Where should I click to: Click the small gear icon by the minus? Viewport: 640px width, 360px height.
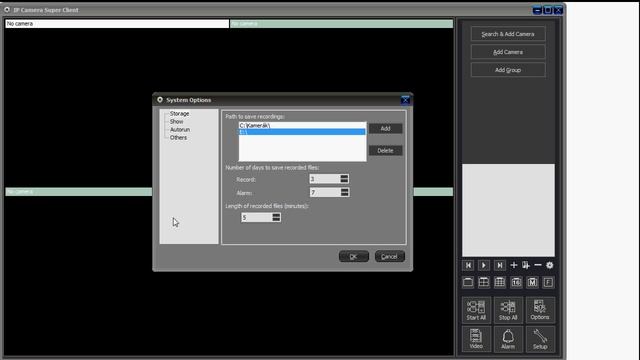pos(550,265)
